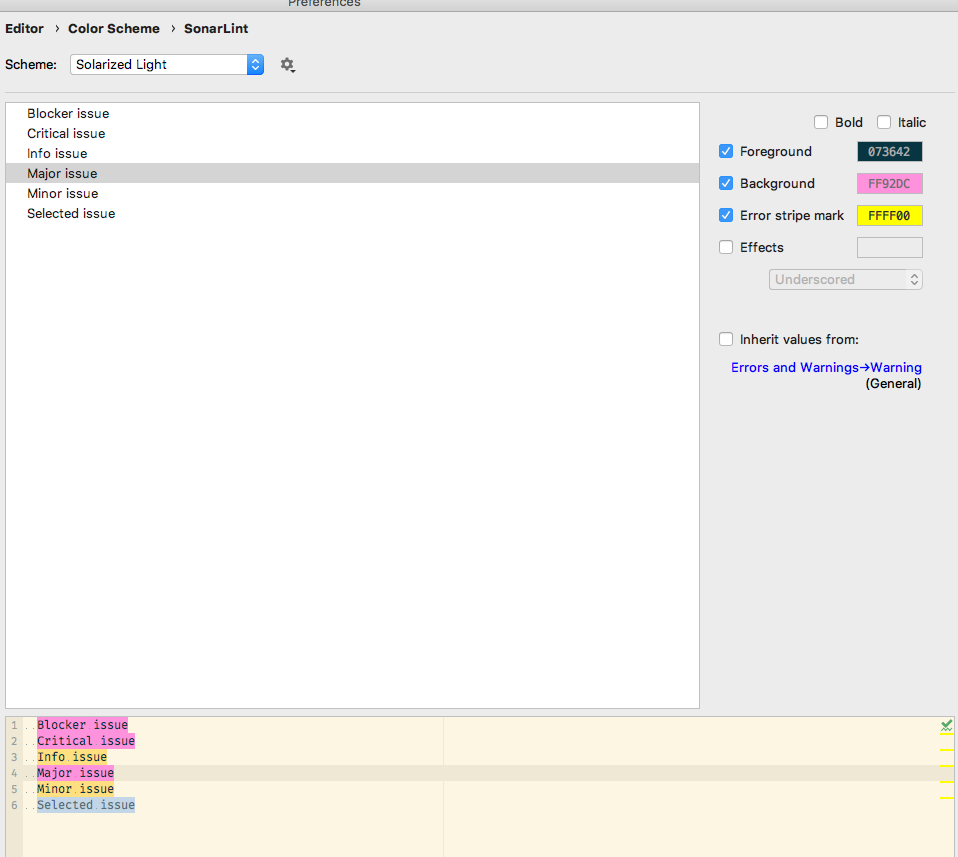Image resolution: width=958 pixels, height=857 pixels.
Task: Select Blocker issue in the list
Action: [x=353, y=114]
